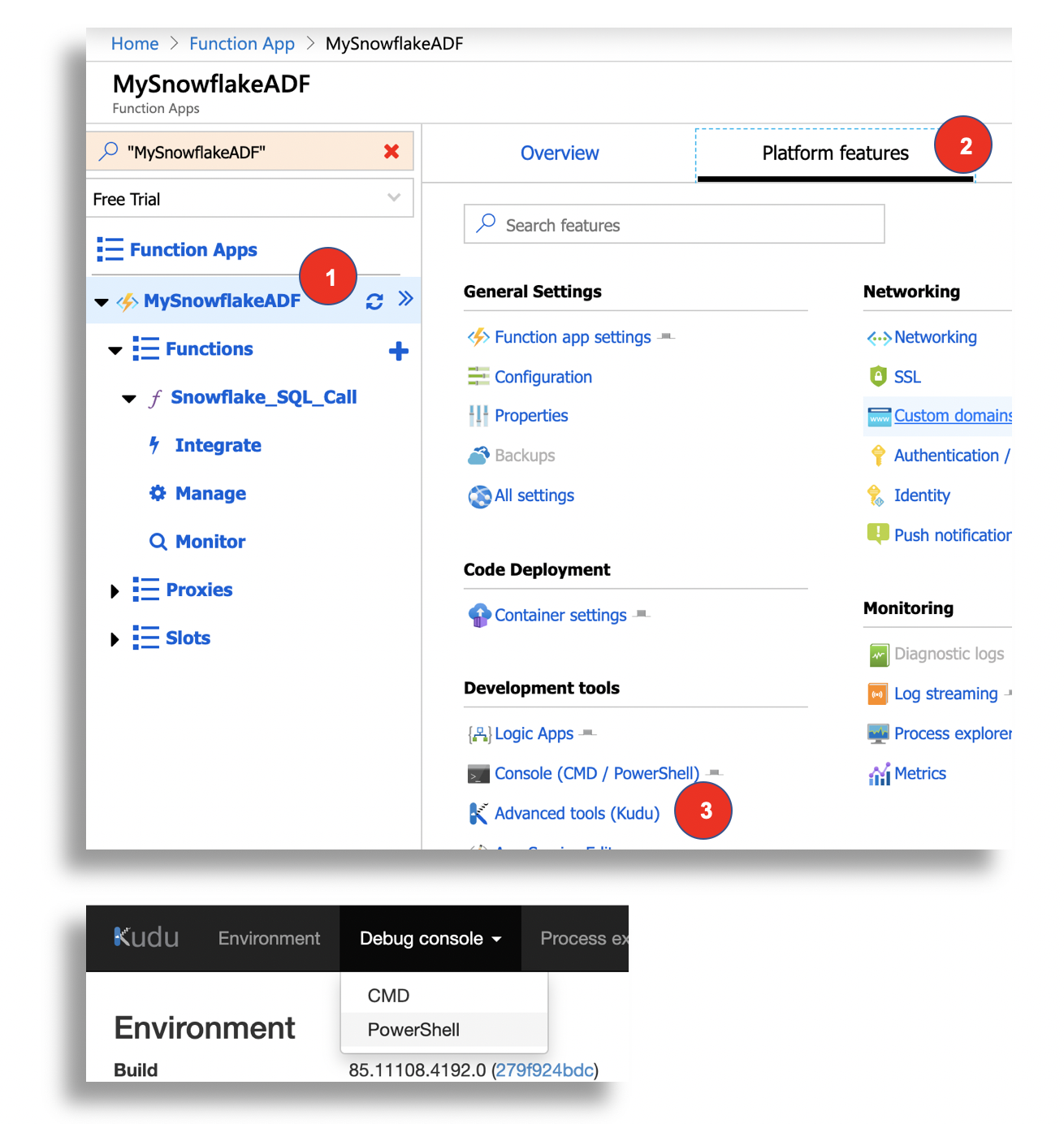Click the Identity key icon

876,495
